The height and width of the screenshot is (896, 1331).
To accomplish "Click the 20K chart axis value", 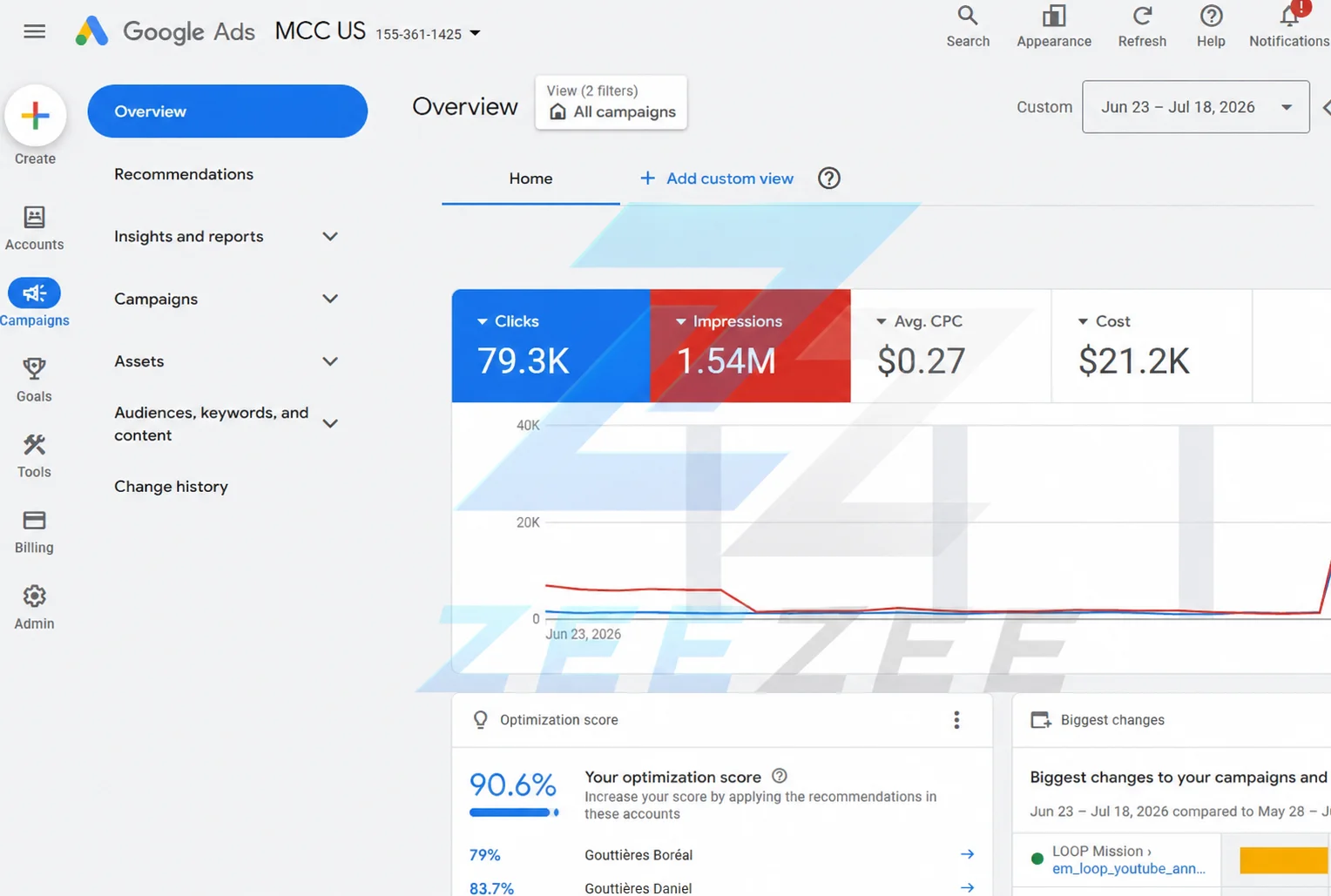I will [528, 522].
